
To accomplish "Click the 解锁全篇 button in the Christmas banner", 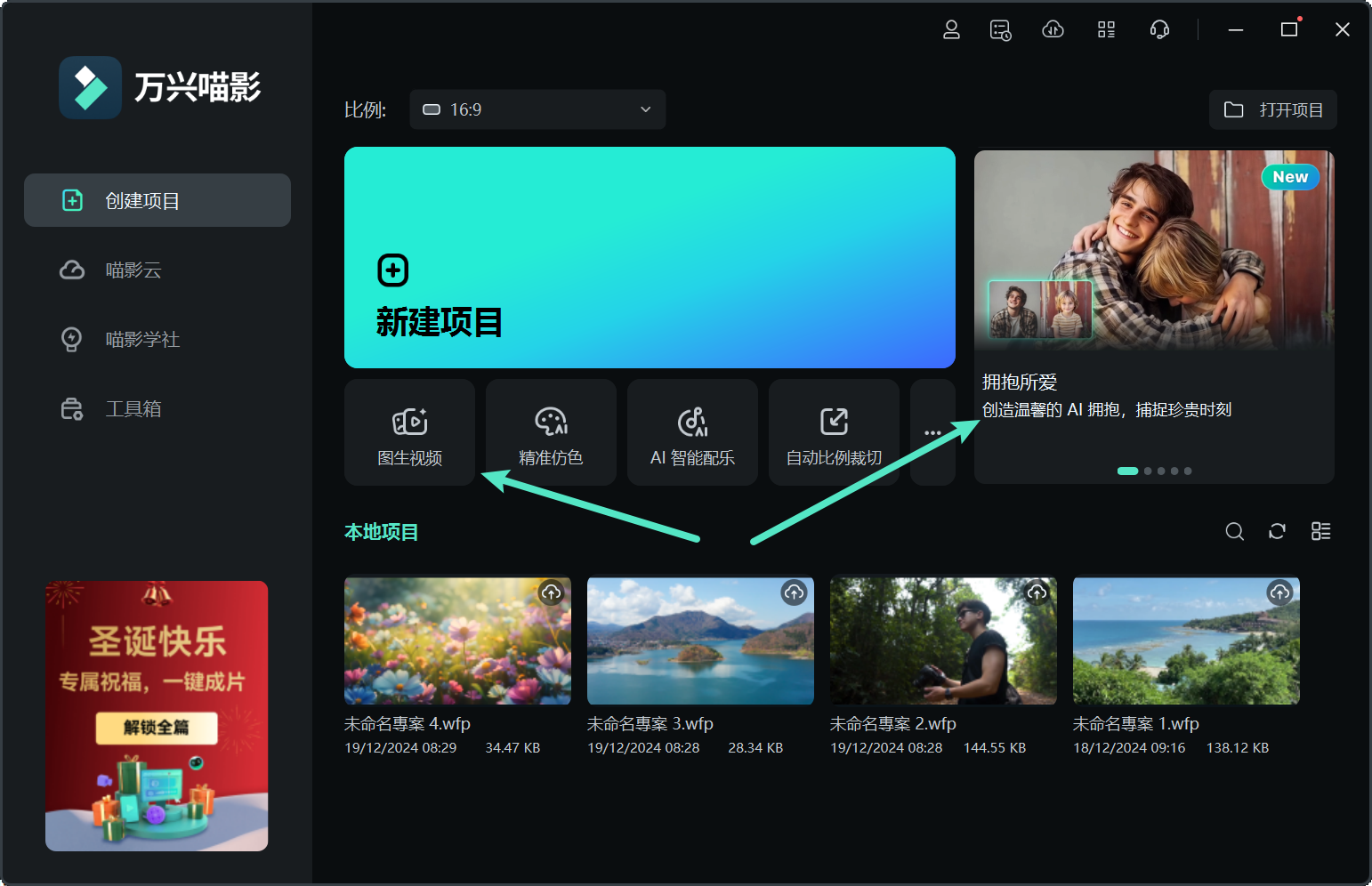I will pyautogui.click(x=156, y=727).
